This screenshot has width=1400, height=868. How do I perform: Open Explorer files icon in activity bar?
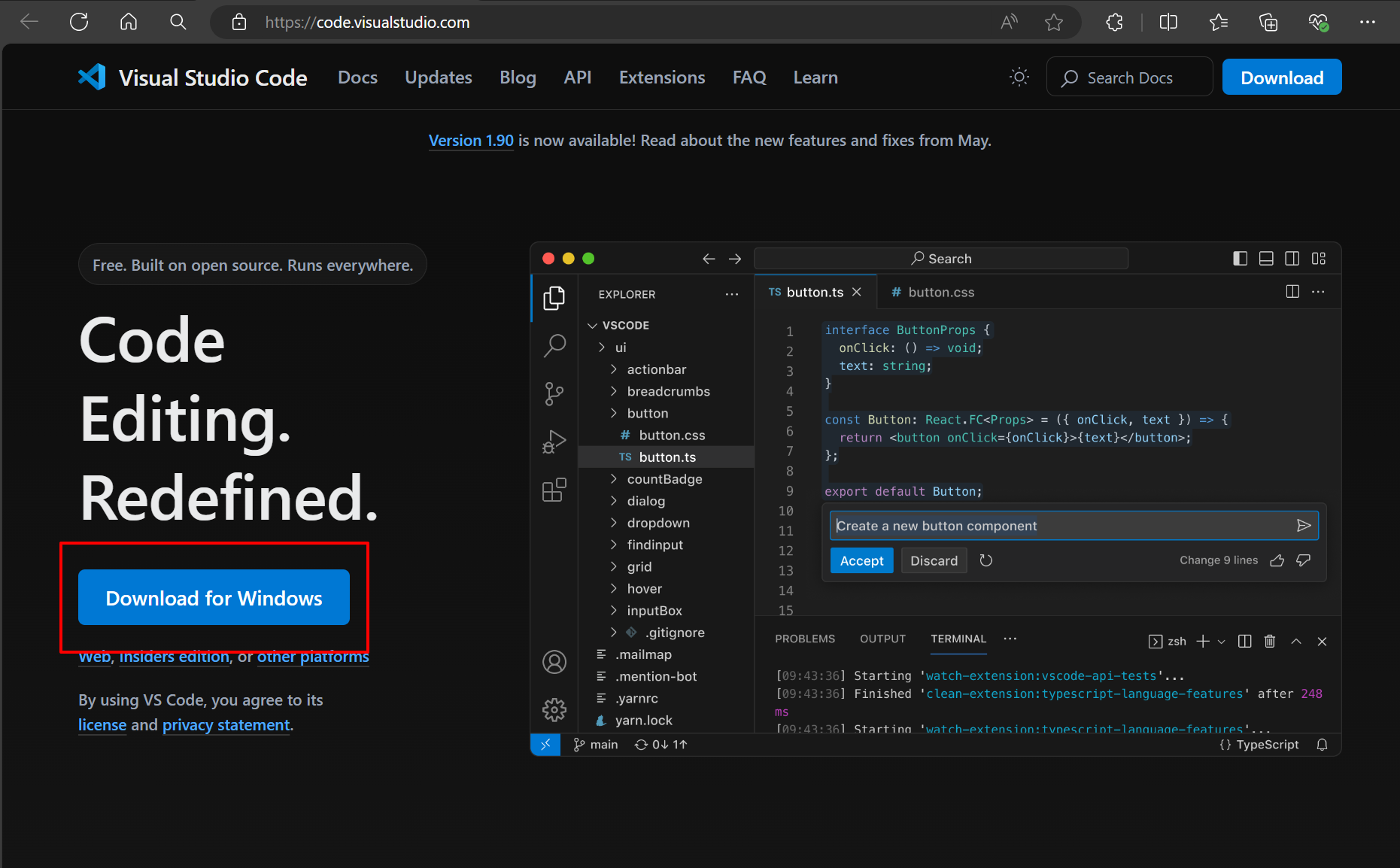[554, 298]
